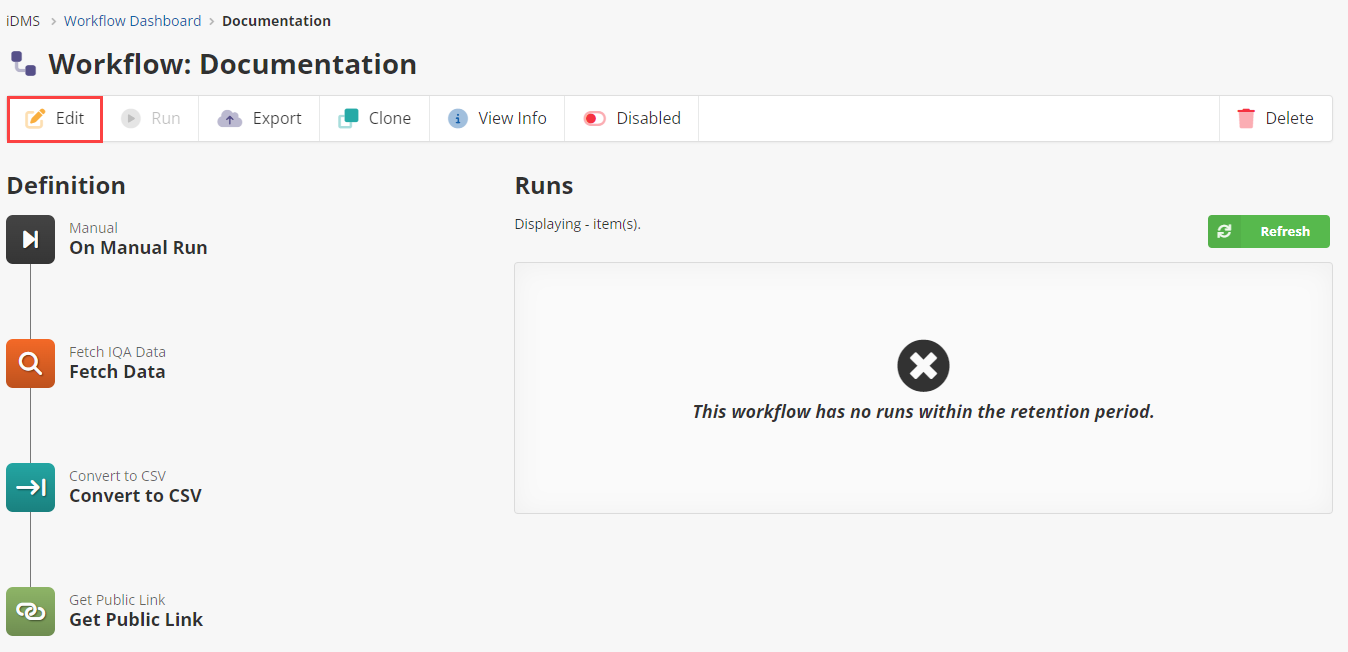Open the iDMS breadcrumb link

click(23, 21)
